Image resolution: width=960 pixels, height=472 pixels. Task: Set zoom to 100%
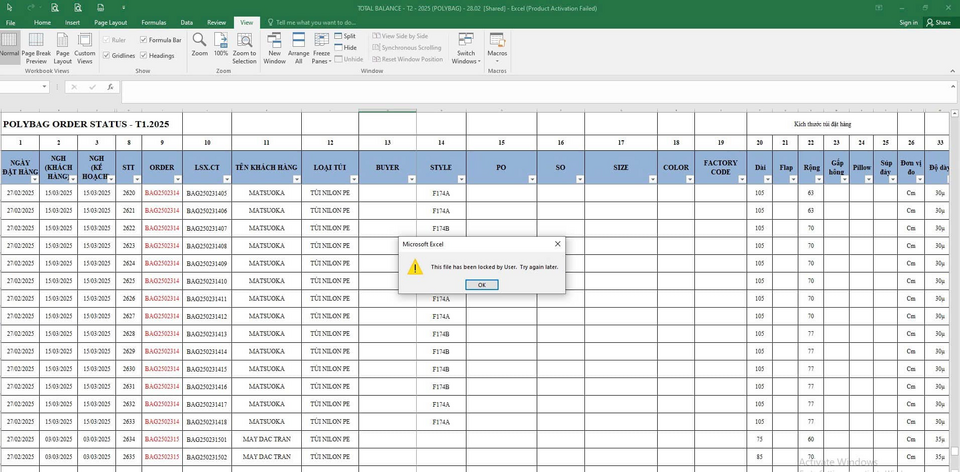click(221, 45)
